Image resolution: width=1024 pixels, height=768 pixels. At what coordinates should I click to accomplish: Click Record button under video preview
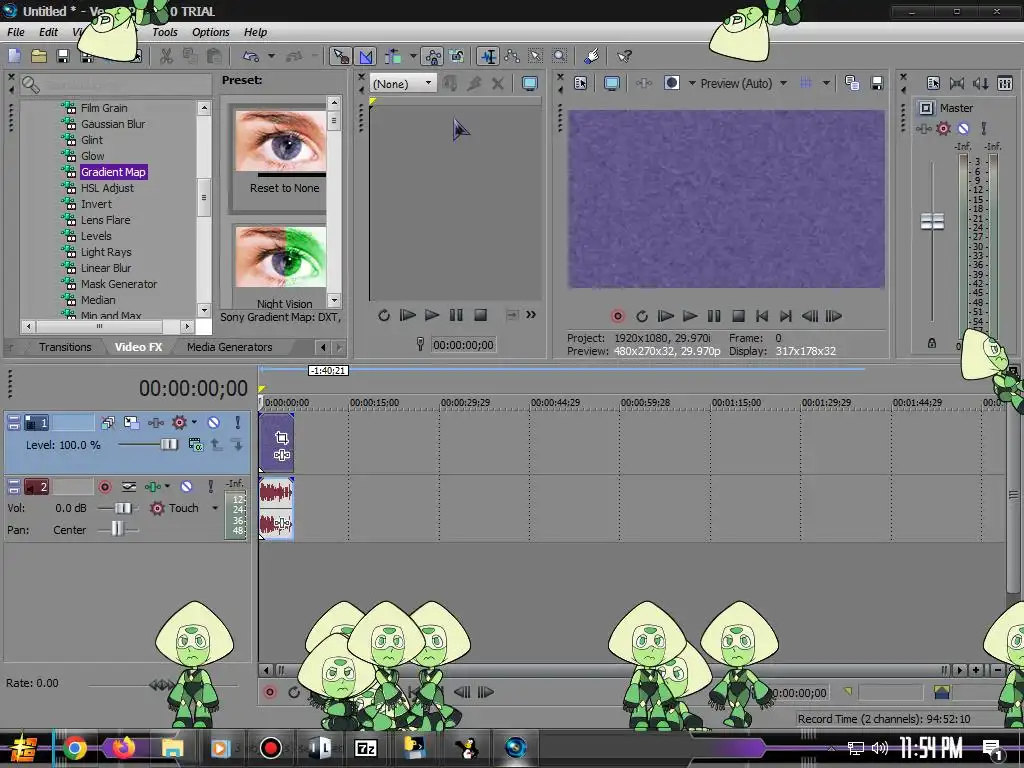[618, 316]
